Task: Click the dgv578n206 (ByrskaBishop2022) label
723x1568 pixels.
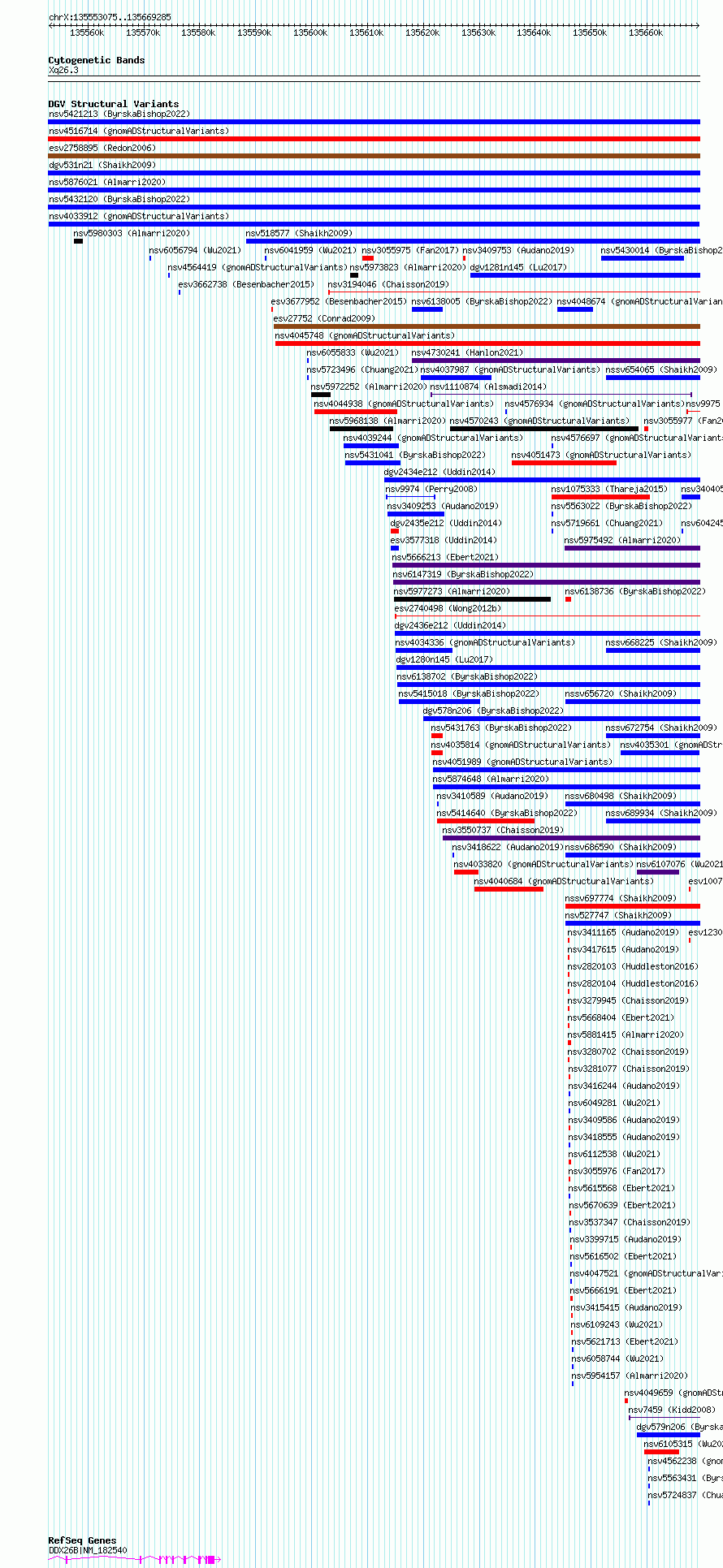Action: [493, 711]
